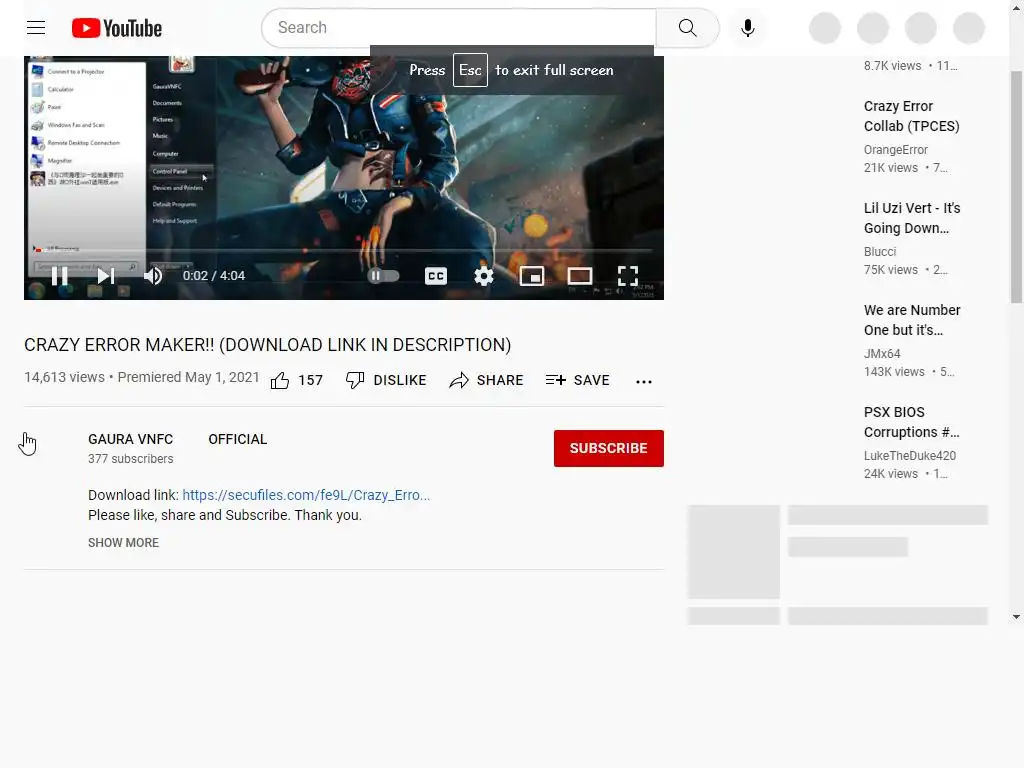1024x768 pixels.
Task: Open GAURA VNFC channel name
Action: (x=131, y=440)
